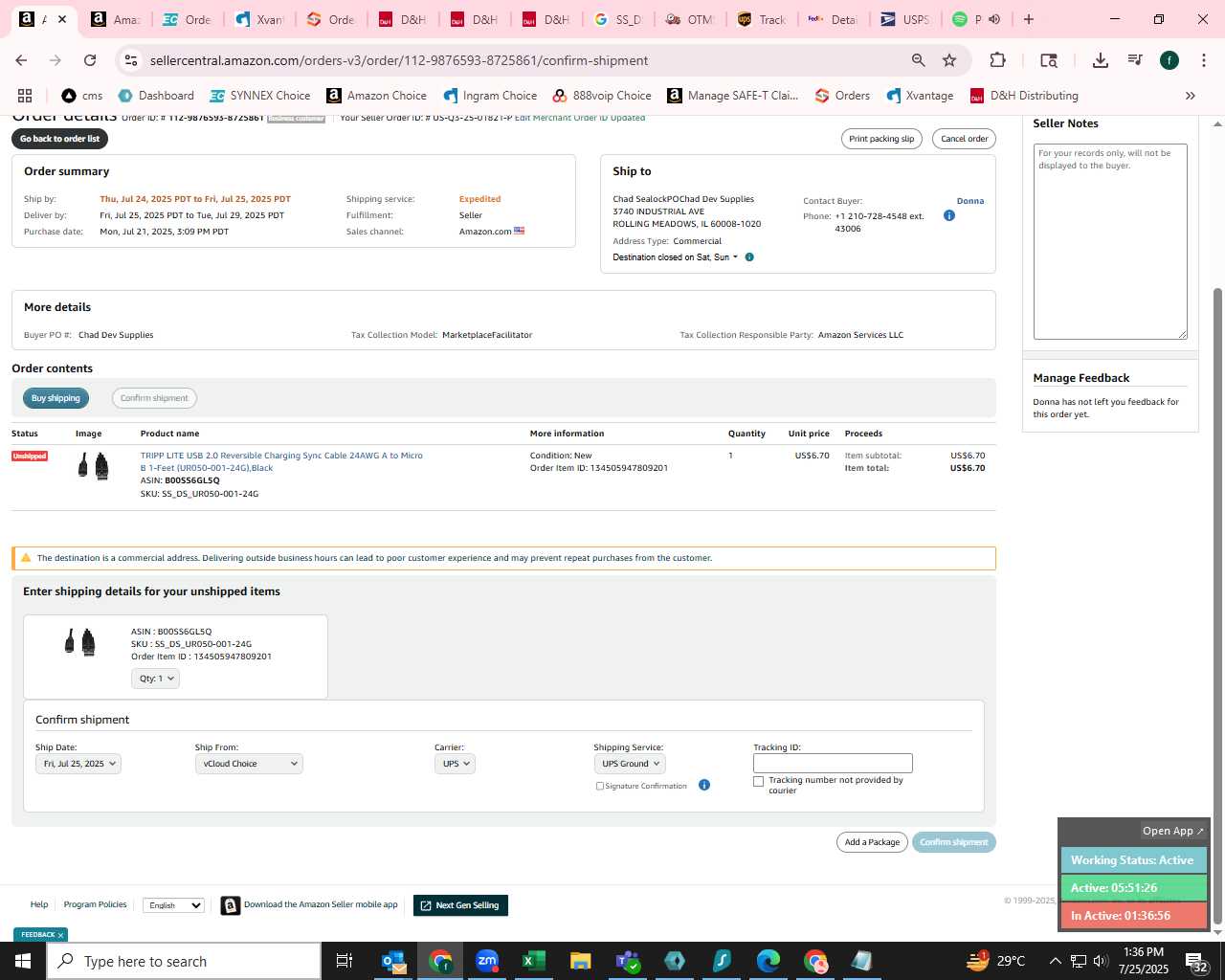
Task: Click the zoom magnifier icon in address bar
Action: (918, 60)
